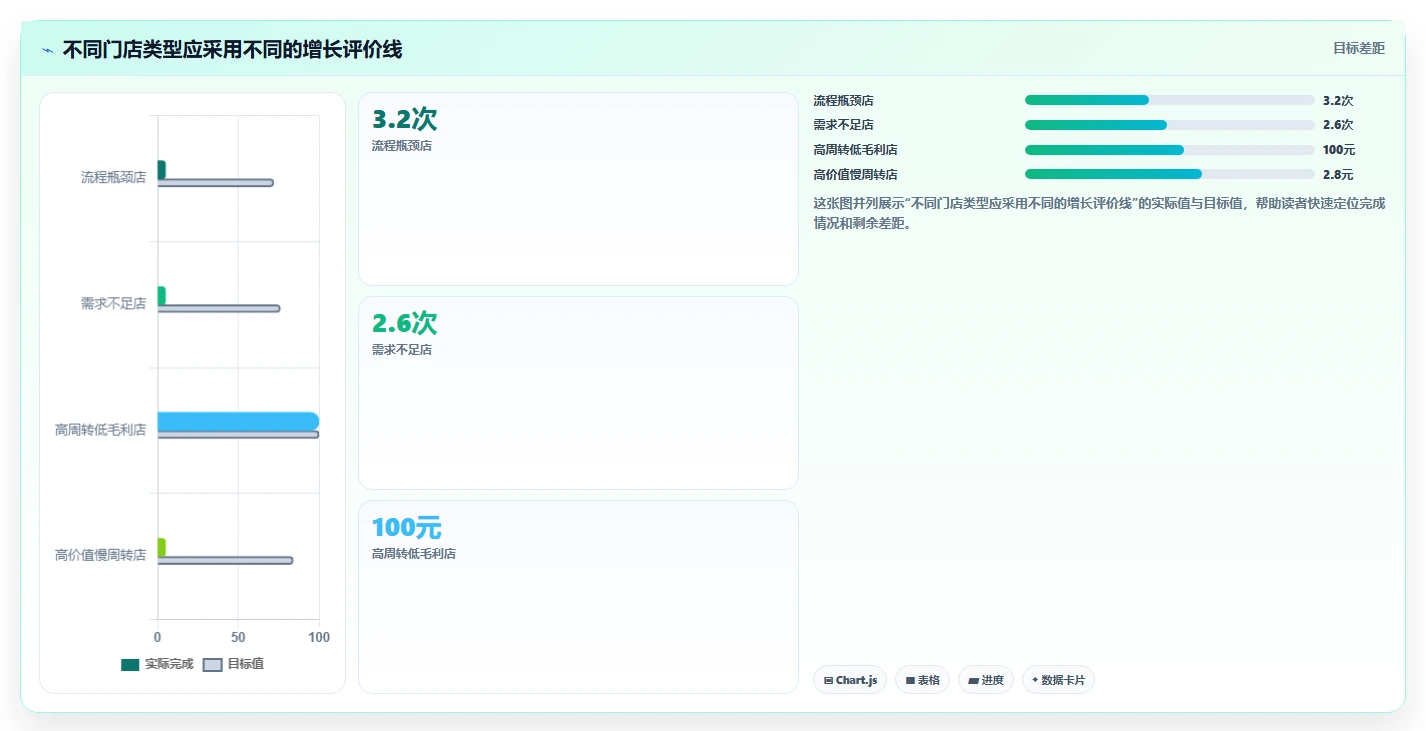Click the description paragraph under progress bars
1426x731 pixels.
tap(1100, 213)
